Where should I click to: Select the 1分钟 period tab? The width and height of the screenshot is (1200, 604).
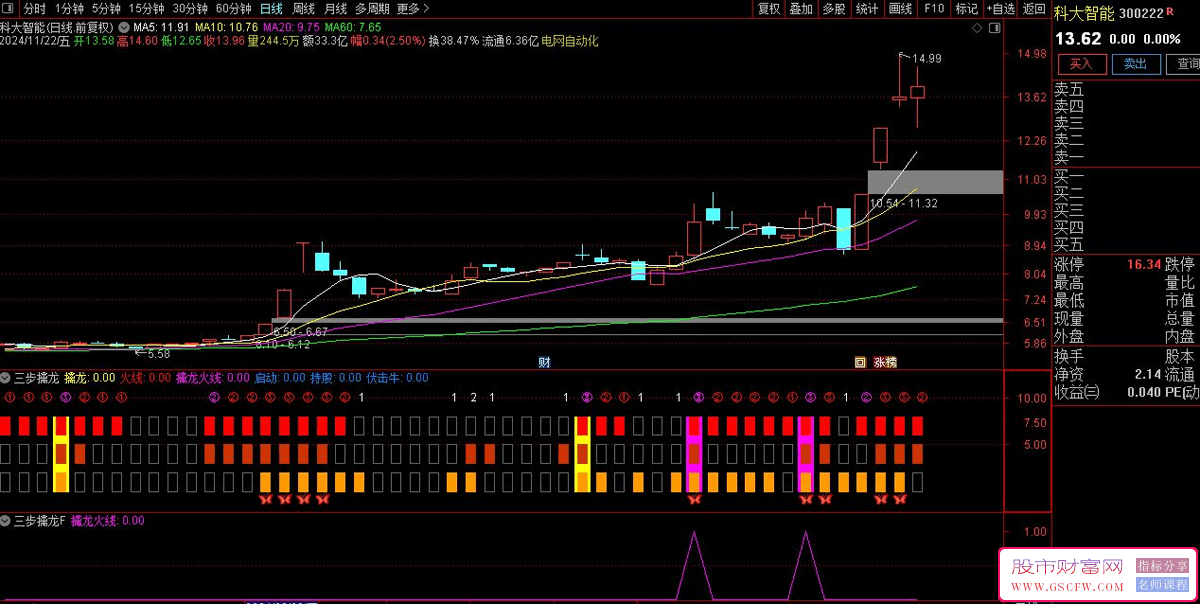(x=70, y=8)
